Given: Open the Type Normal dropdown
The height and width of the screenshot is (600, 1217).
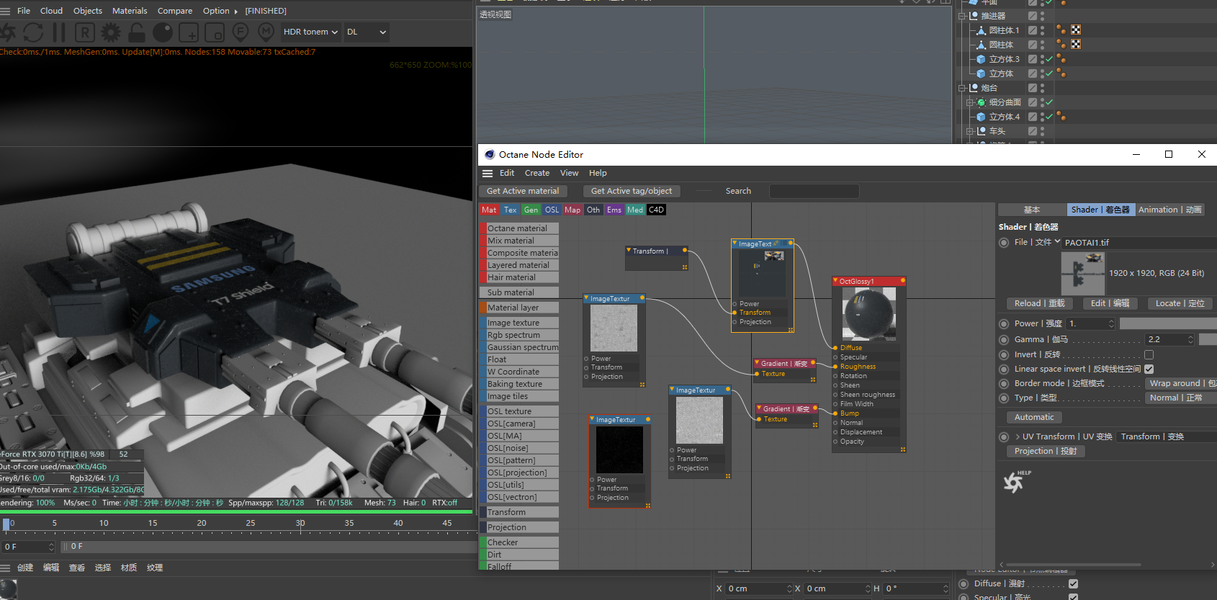Looking at the screenshot, I should 1181,398.
